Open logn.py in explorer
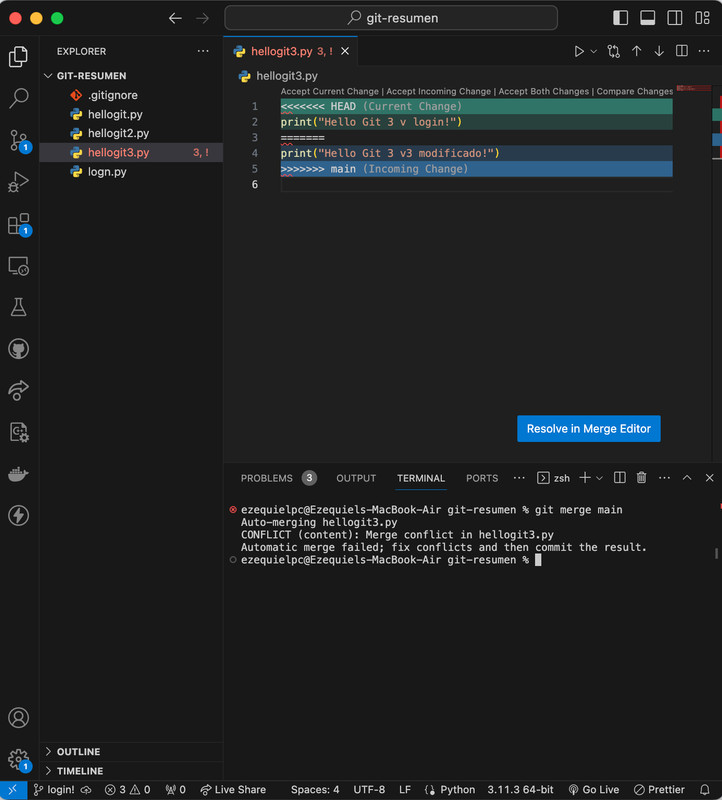 pyautogui.click(x=131, y=171)
